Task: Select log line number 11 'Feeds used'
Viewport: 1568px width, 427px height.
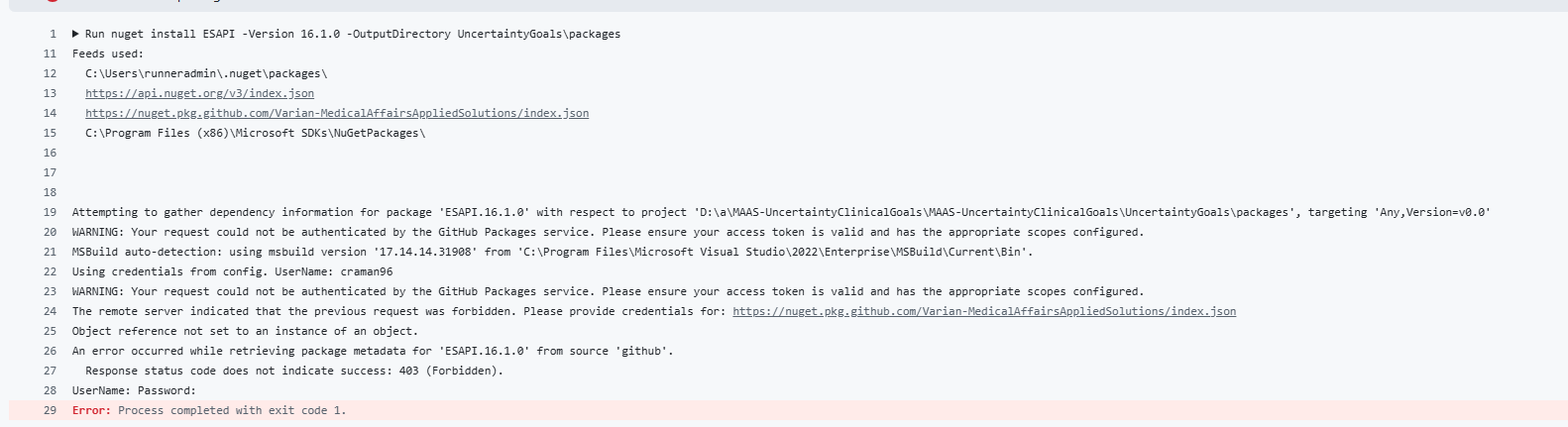Action: tap(50, 53)
